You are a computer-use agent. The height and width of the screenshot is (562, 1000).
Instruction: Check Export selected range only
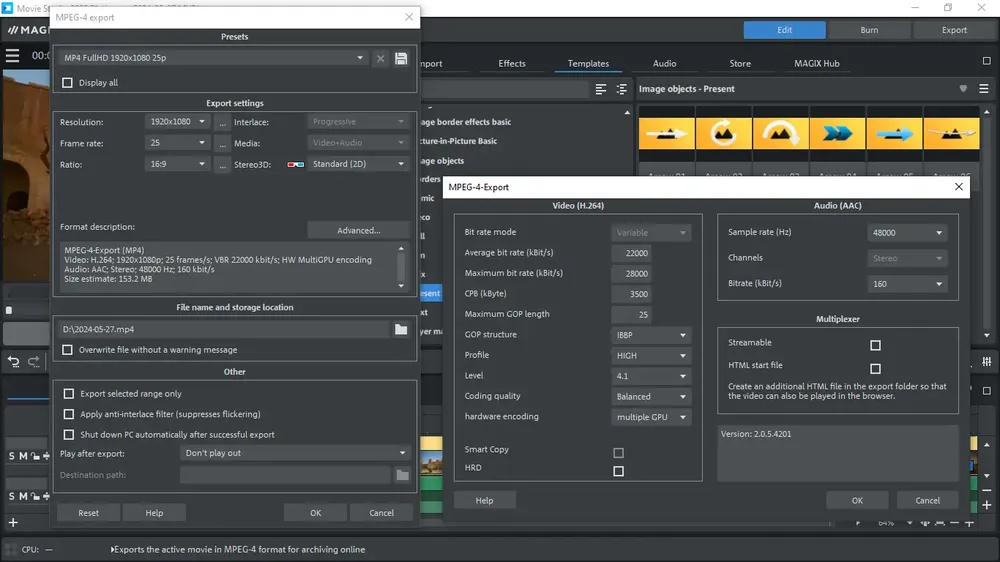click(68, 394)
